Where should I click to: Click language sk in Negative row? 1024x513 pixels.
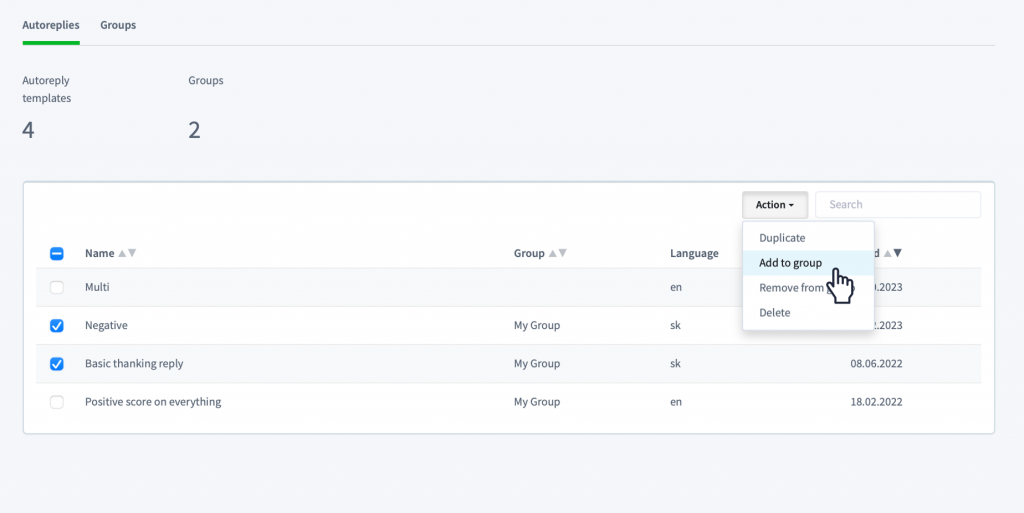(675, 325)
